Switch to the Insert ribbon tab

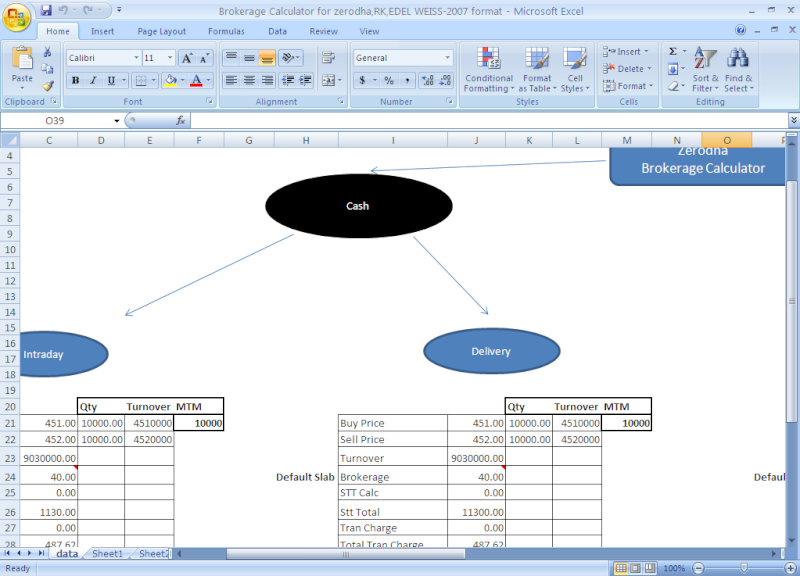(x=102, y=31)
